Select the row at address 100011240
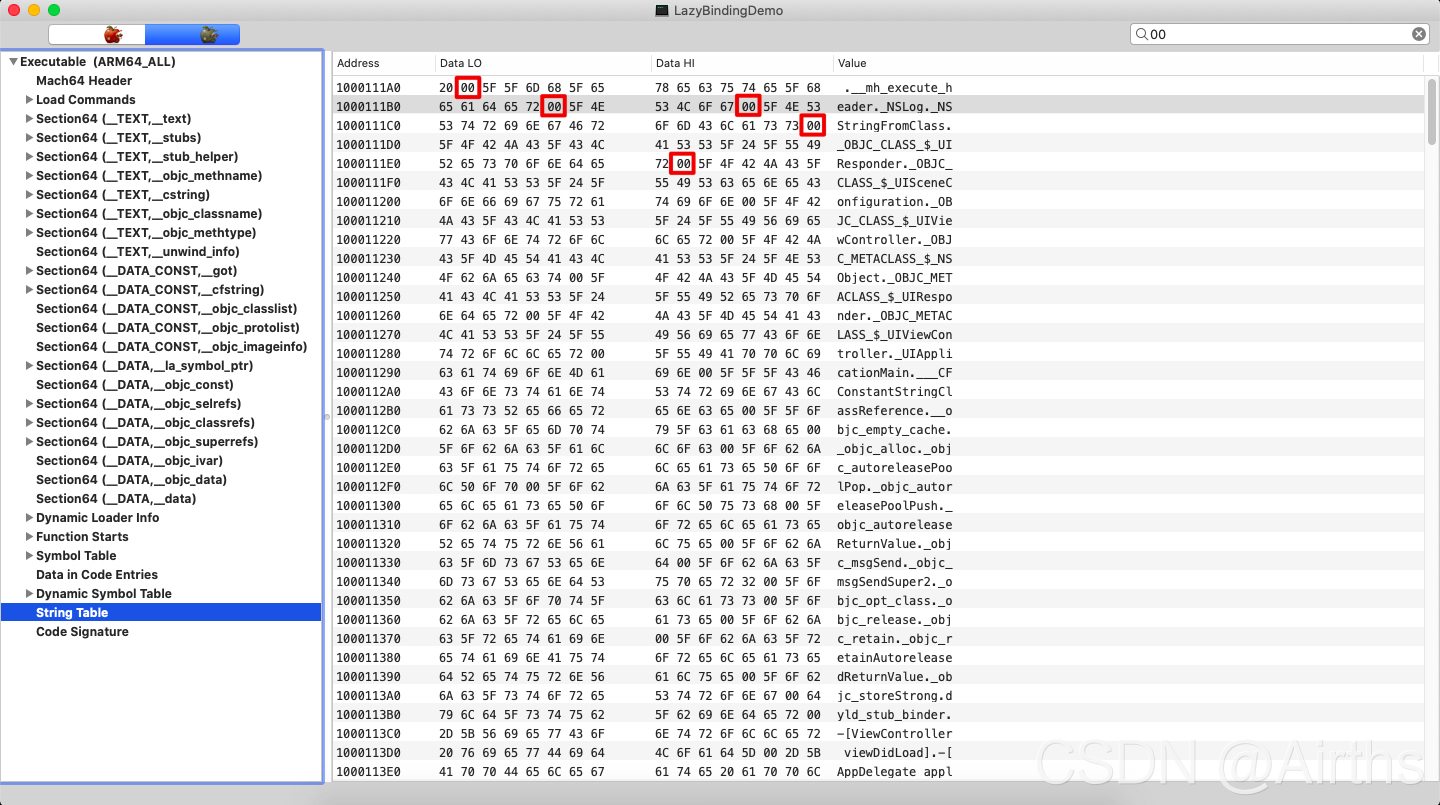This screenshot has height=805, width=1440. 878,278
